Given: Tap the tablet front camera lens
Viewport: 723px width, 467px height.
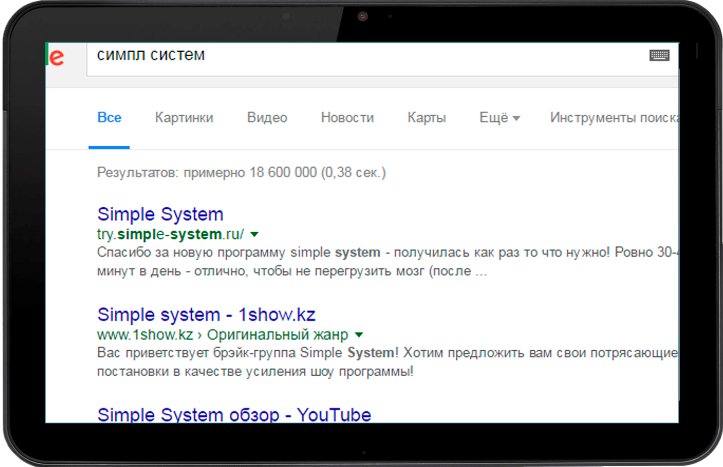Looking at the screenshot, I should (363, 17).
